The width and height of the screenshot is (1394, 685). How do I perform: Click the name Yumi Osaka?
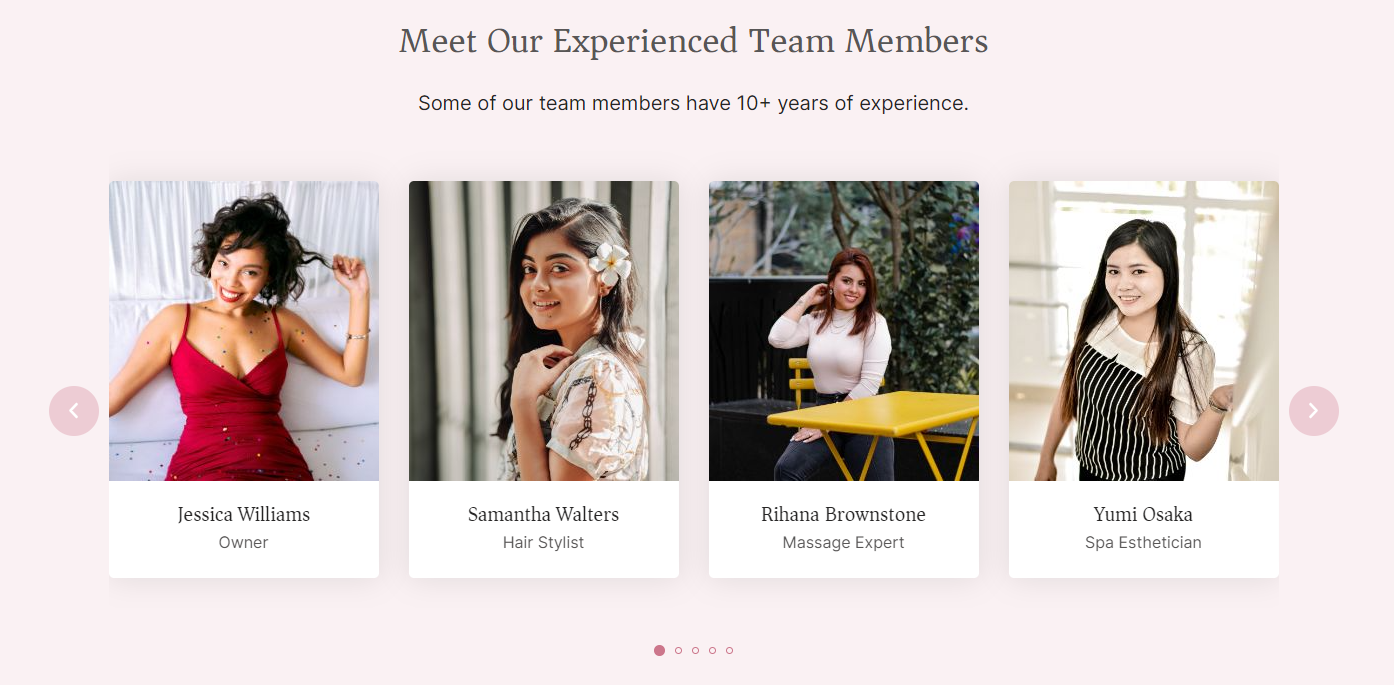(1143, 514)
